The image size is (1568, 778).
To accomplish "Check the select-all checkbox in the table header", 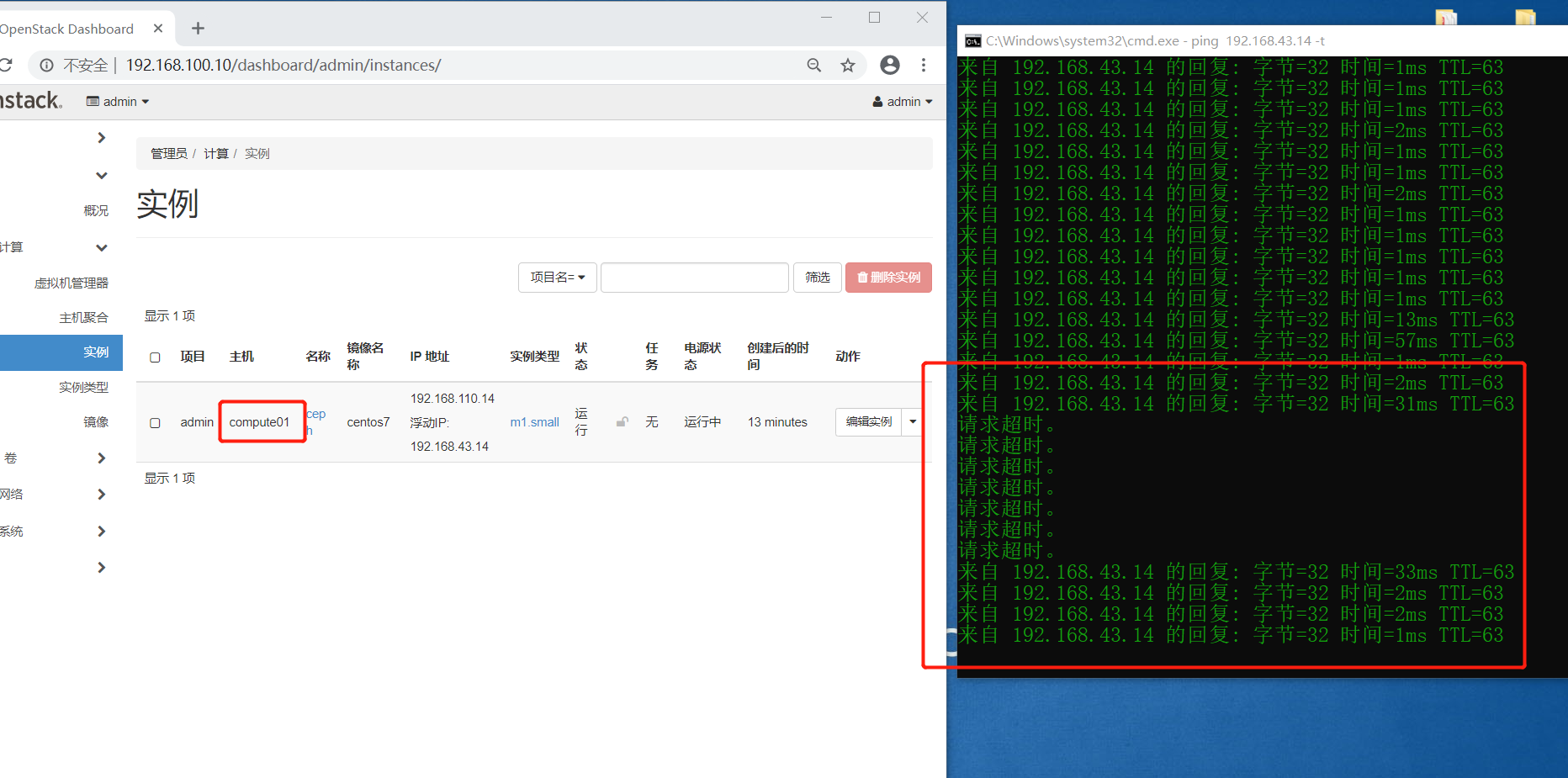I will (155, 357).
